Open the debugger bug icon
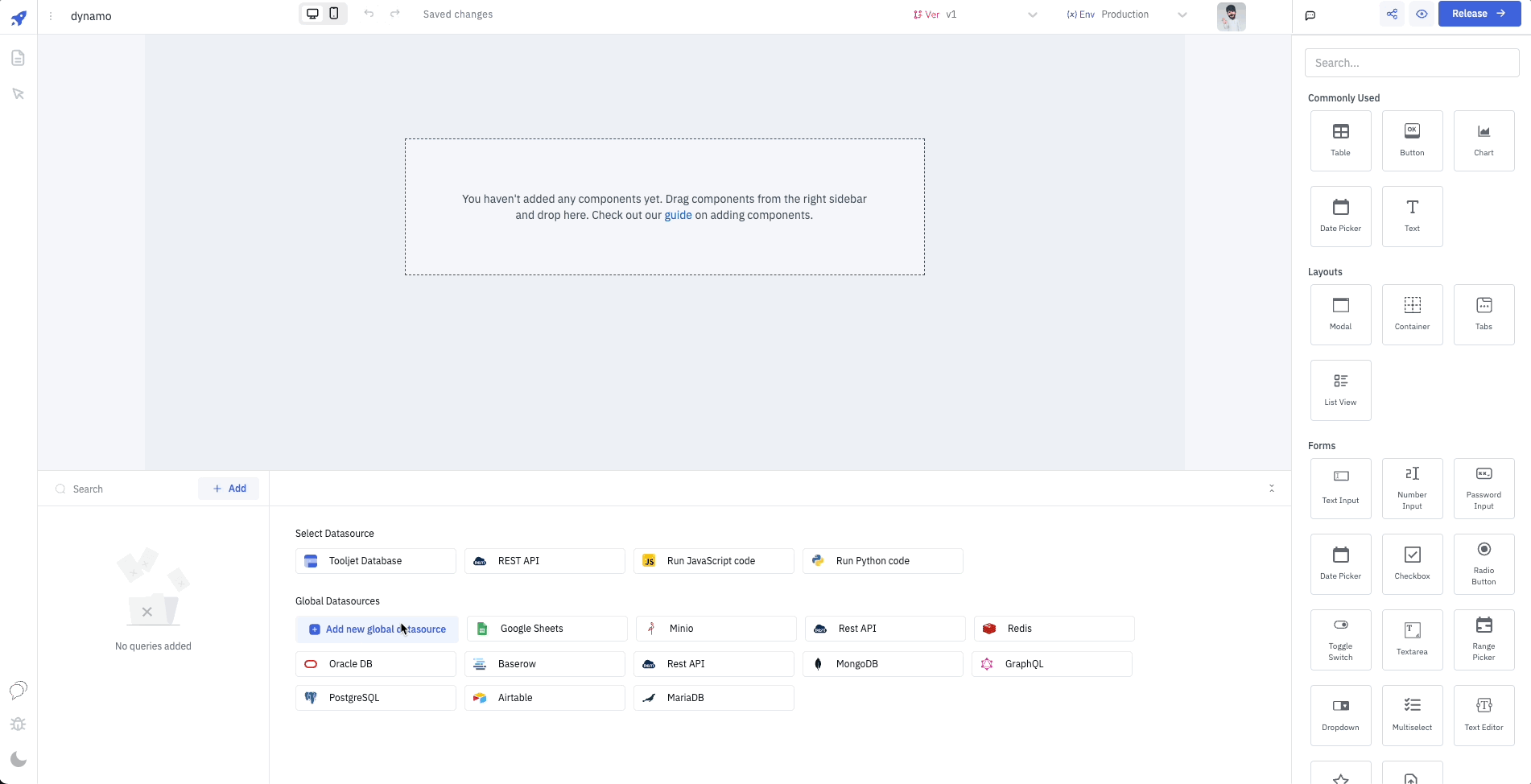Screen dimensions: 1531x784 [x=18, y=724]
